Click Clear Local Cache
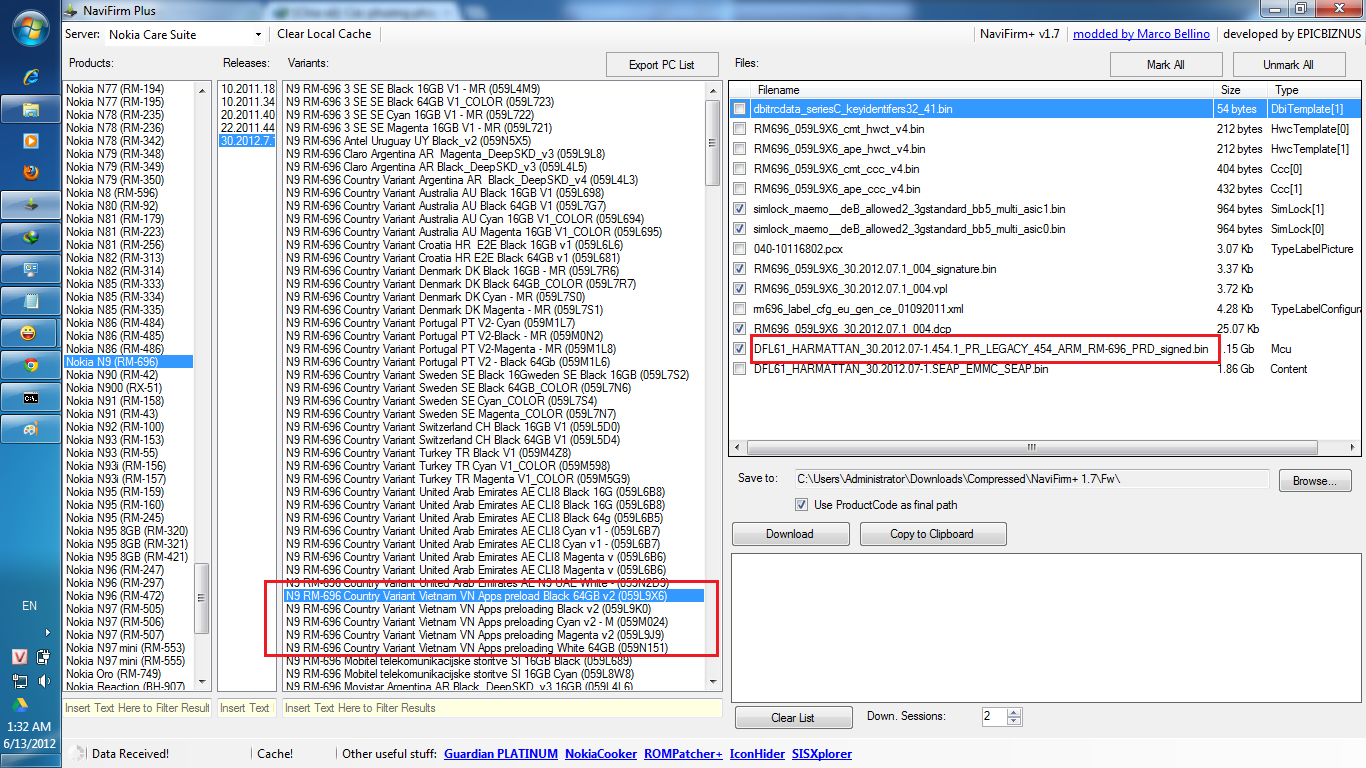This screenshot has height=768, width=1366. pyautogui.click(x=324, y=34)
